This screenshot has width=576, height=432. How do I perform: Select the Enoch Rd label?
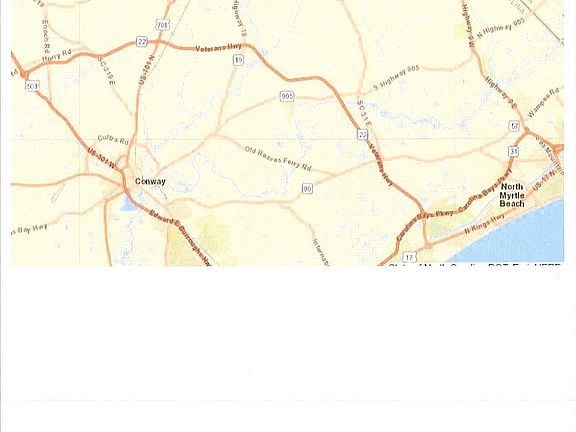[46, 36]
